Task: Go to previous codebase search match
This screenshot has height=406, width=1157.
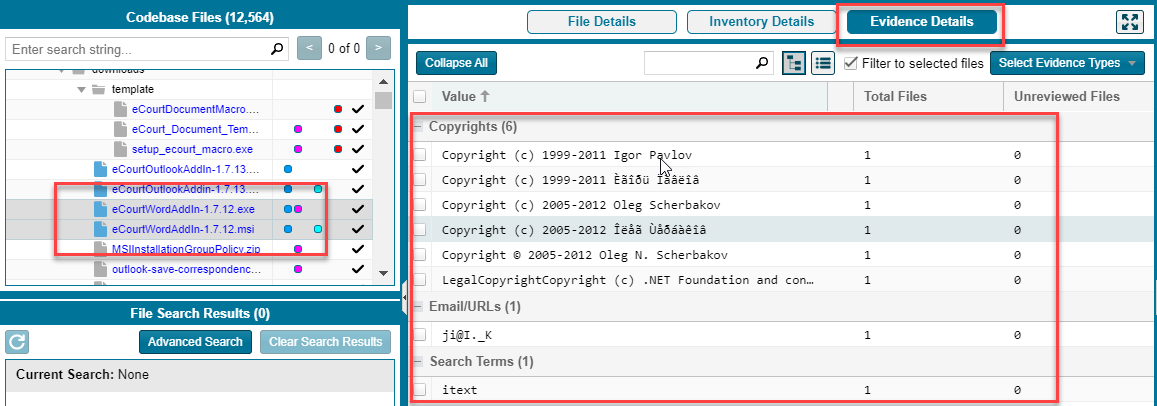Action: 310,48
